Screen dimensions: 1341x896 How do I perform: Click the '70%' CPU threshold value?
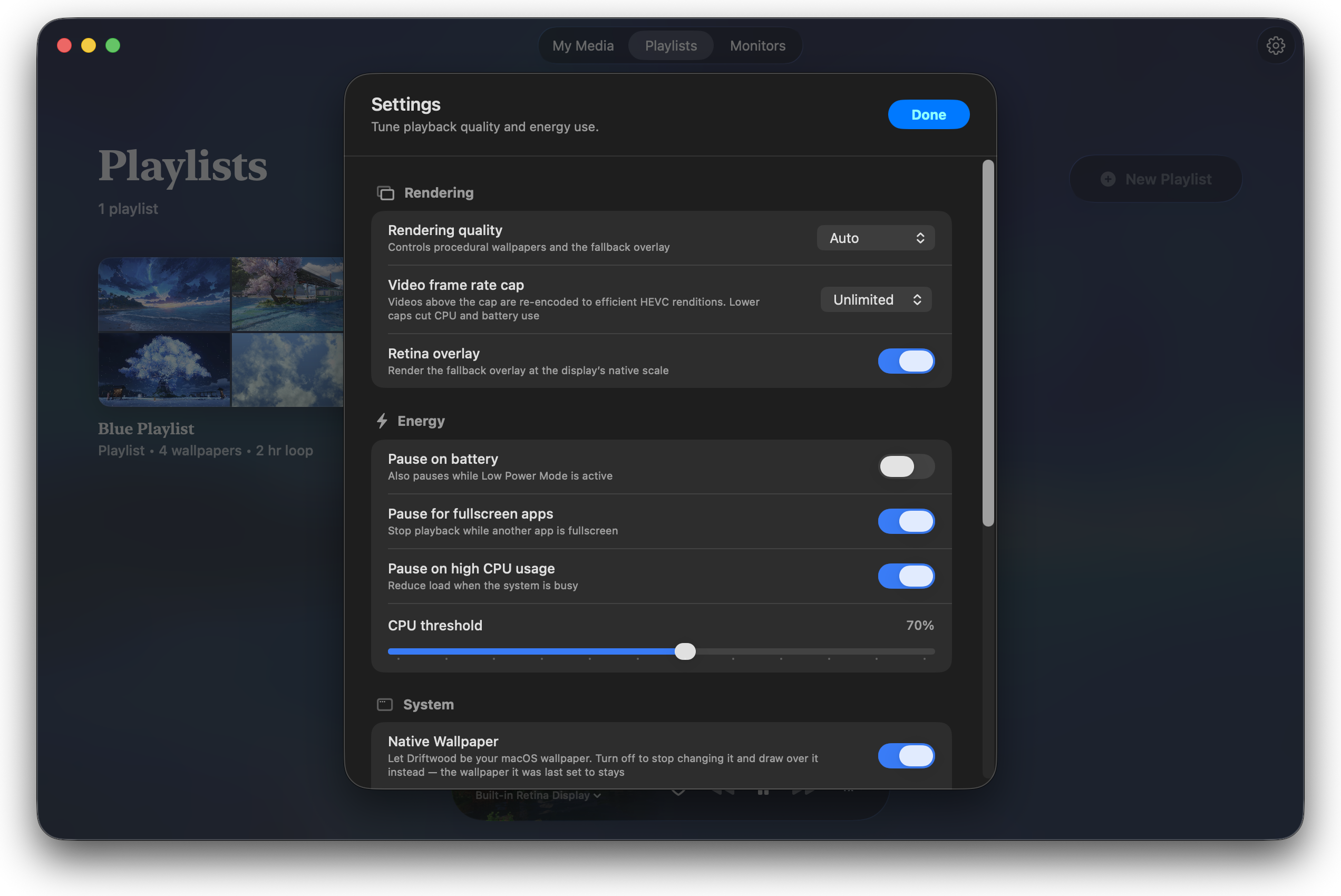920,626
